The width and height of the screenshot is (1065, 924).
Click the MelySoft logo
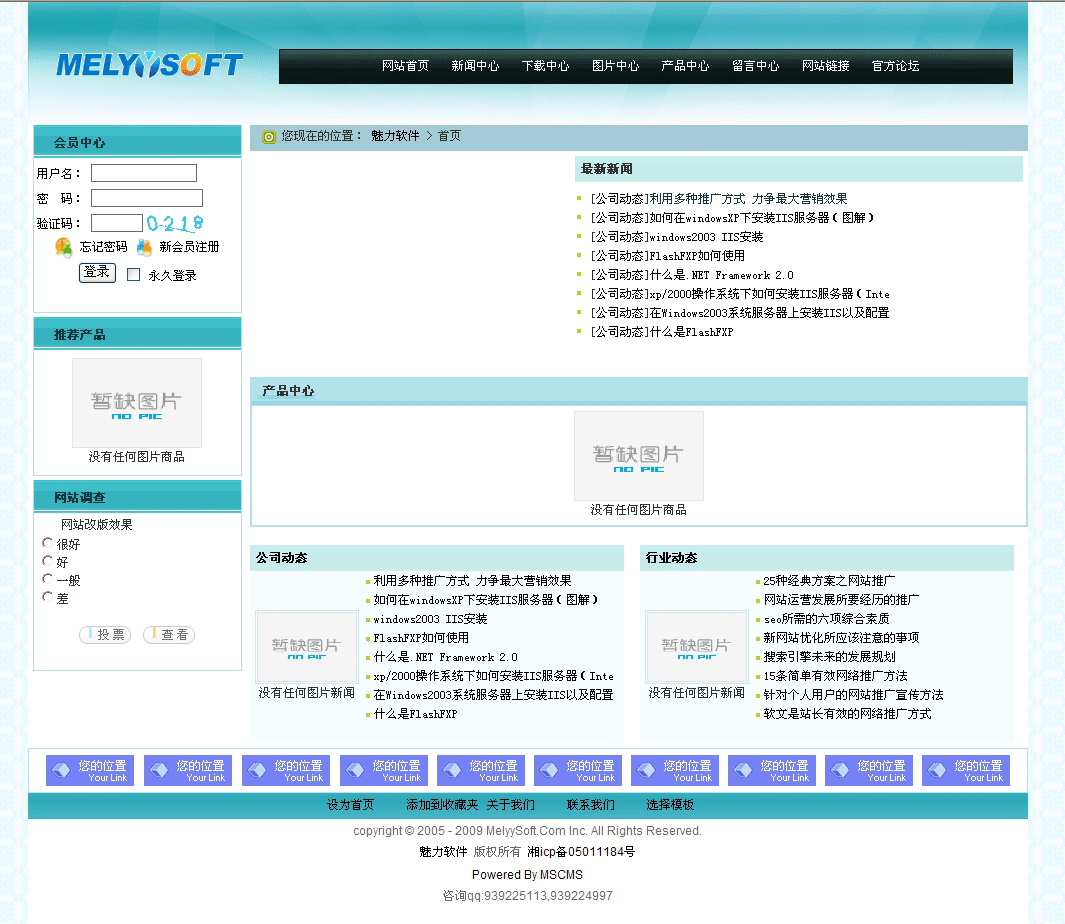tap(149, 66)
